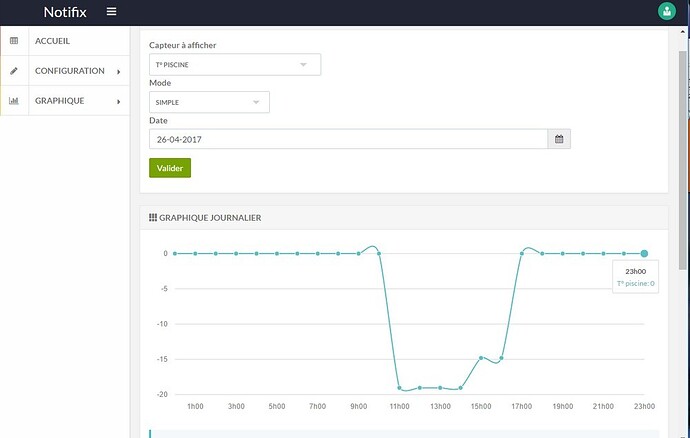Click the Graphique bar chart icon
Screen dimensions: 690x438
[14, 101]
